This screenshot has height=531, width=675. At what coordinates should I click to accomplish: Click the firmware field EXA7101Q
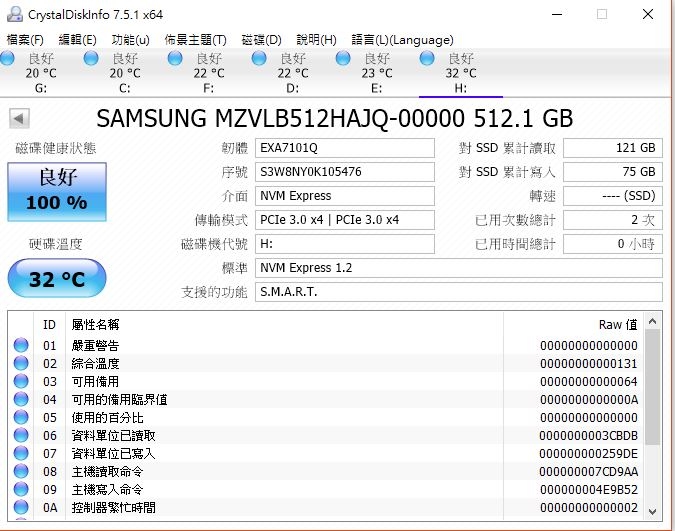[x=345, y=148]
